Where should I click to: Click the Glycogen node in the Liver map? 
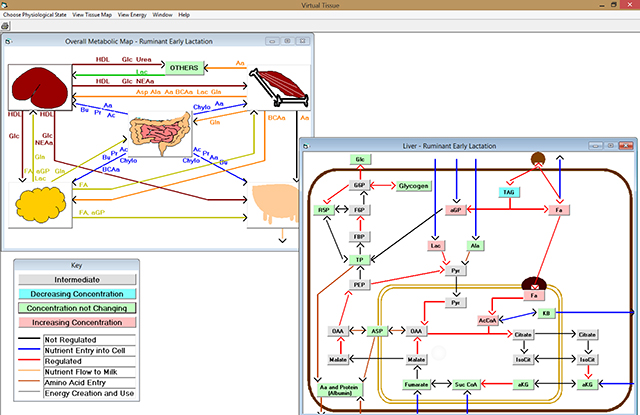[413, 186]
